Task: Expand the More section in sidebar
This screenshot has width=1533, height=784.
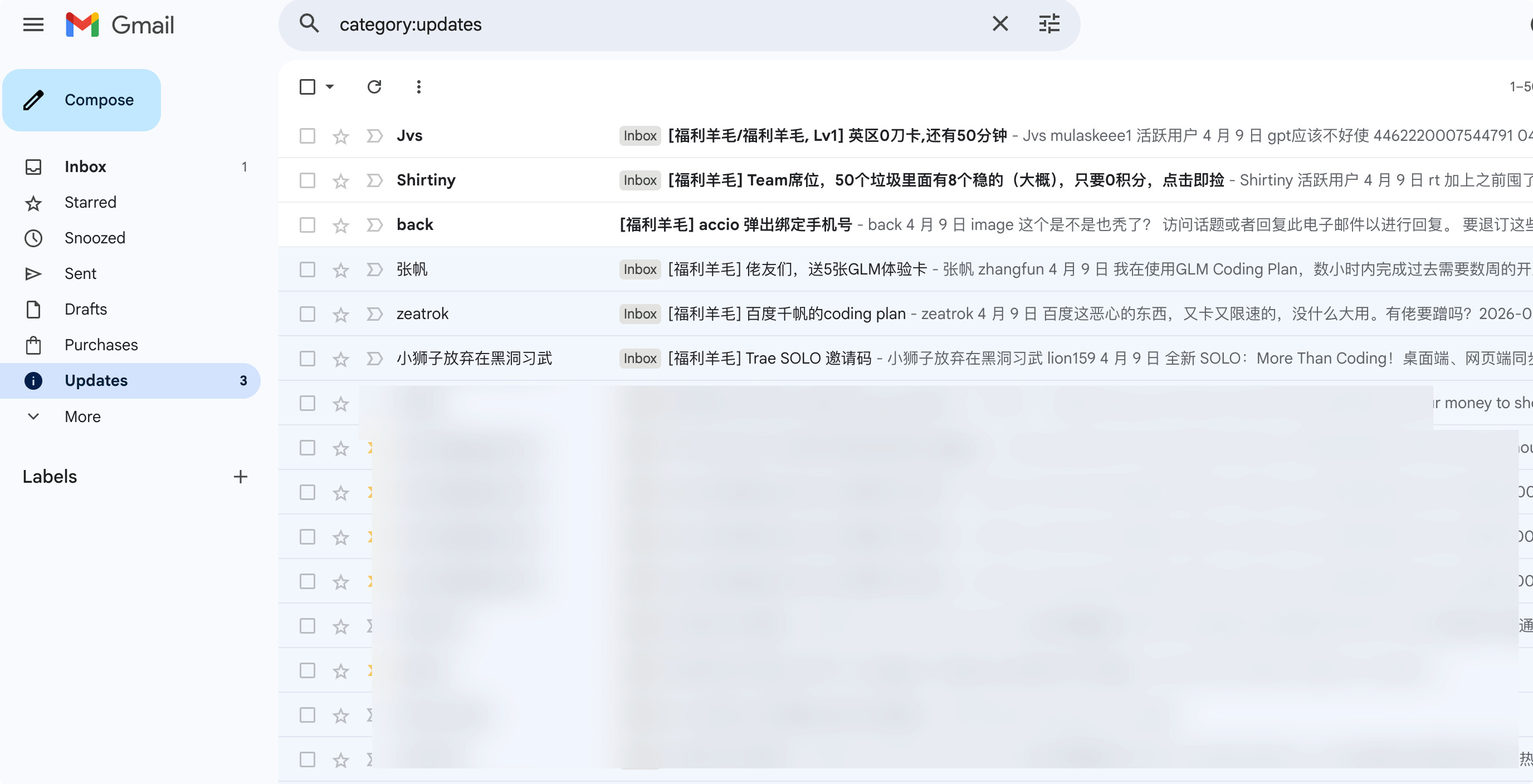Action: (130, 416)
